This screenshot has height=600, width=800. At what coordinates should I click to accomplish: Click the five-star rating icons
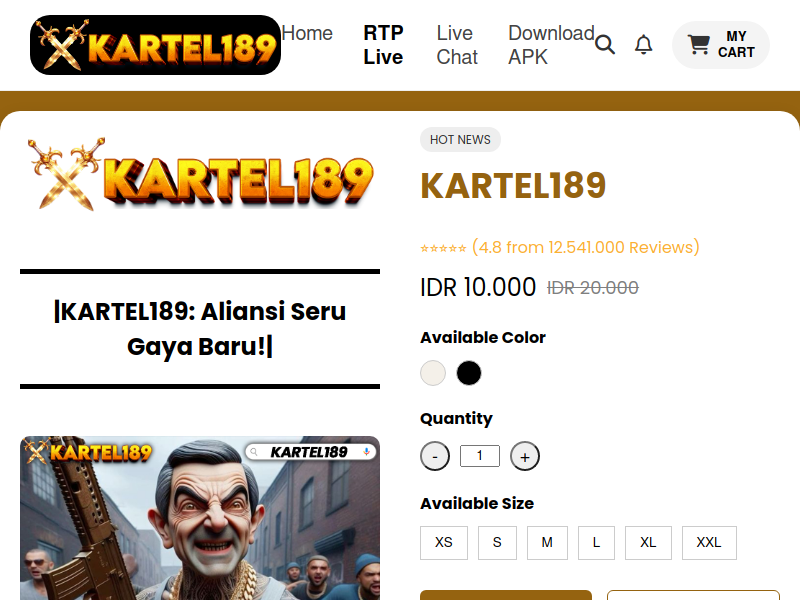pyautogui.click(x=443, y=248)
